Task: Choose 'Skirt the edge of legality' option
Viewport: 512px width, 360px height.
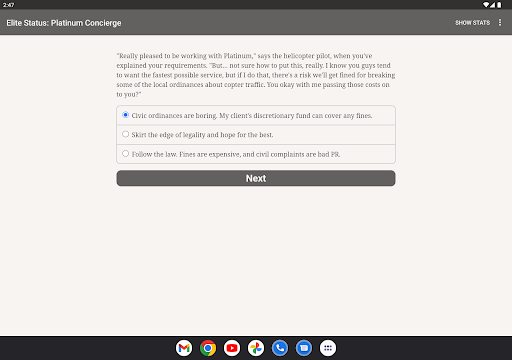Action: [x=256, y=135]
